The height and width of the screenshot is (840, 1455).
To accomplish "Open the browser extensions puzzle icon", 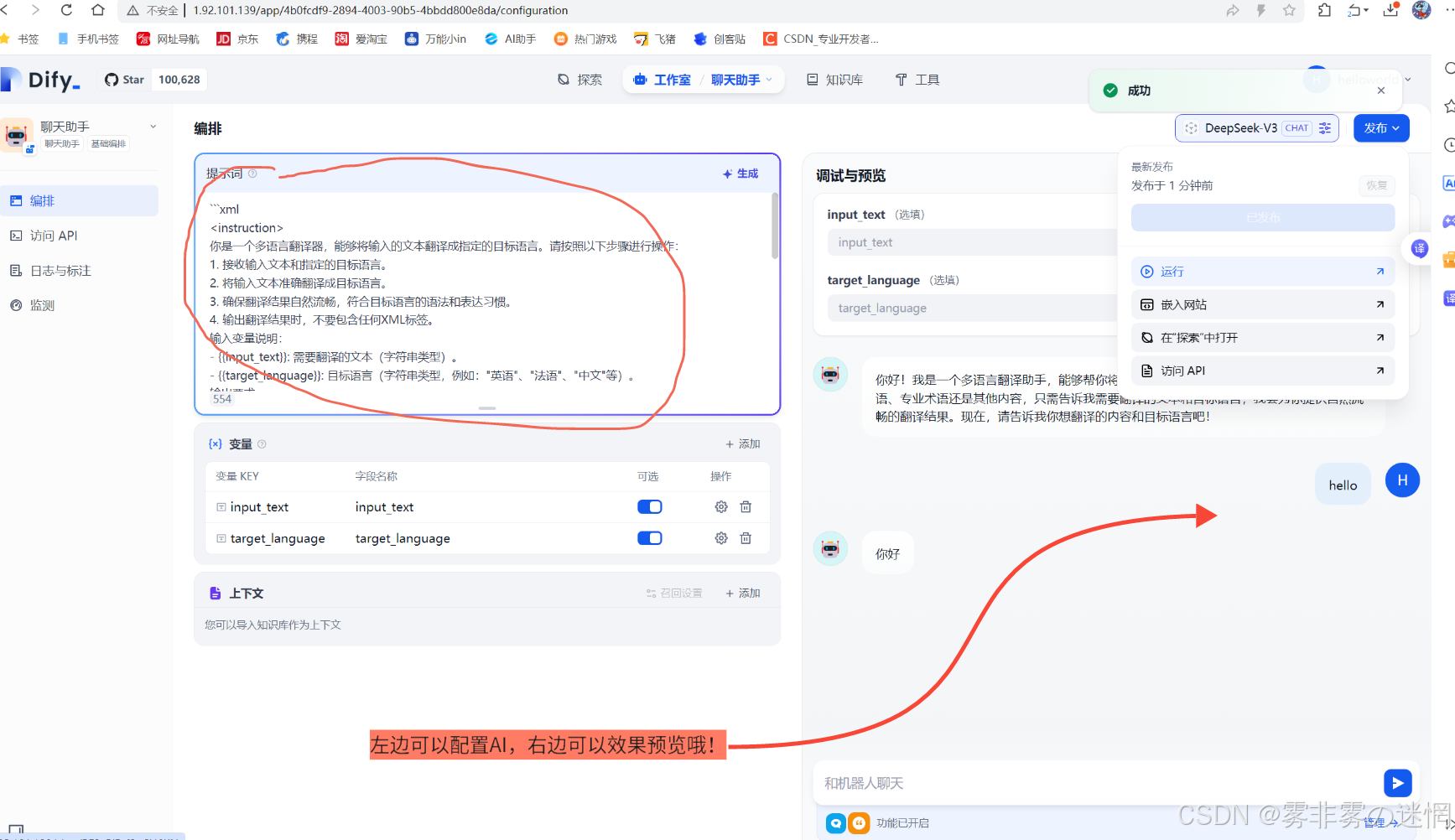I will pos(1324,10).
